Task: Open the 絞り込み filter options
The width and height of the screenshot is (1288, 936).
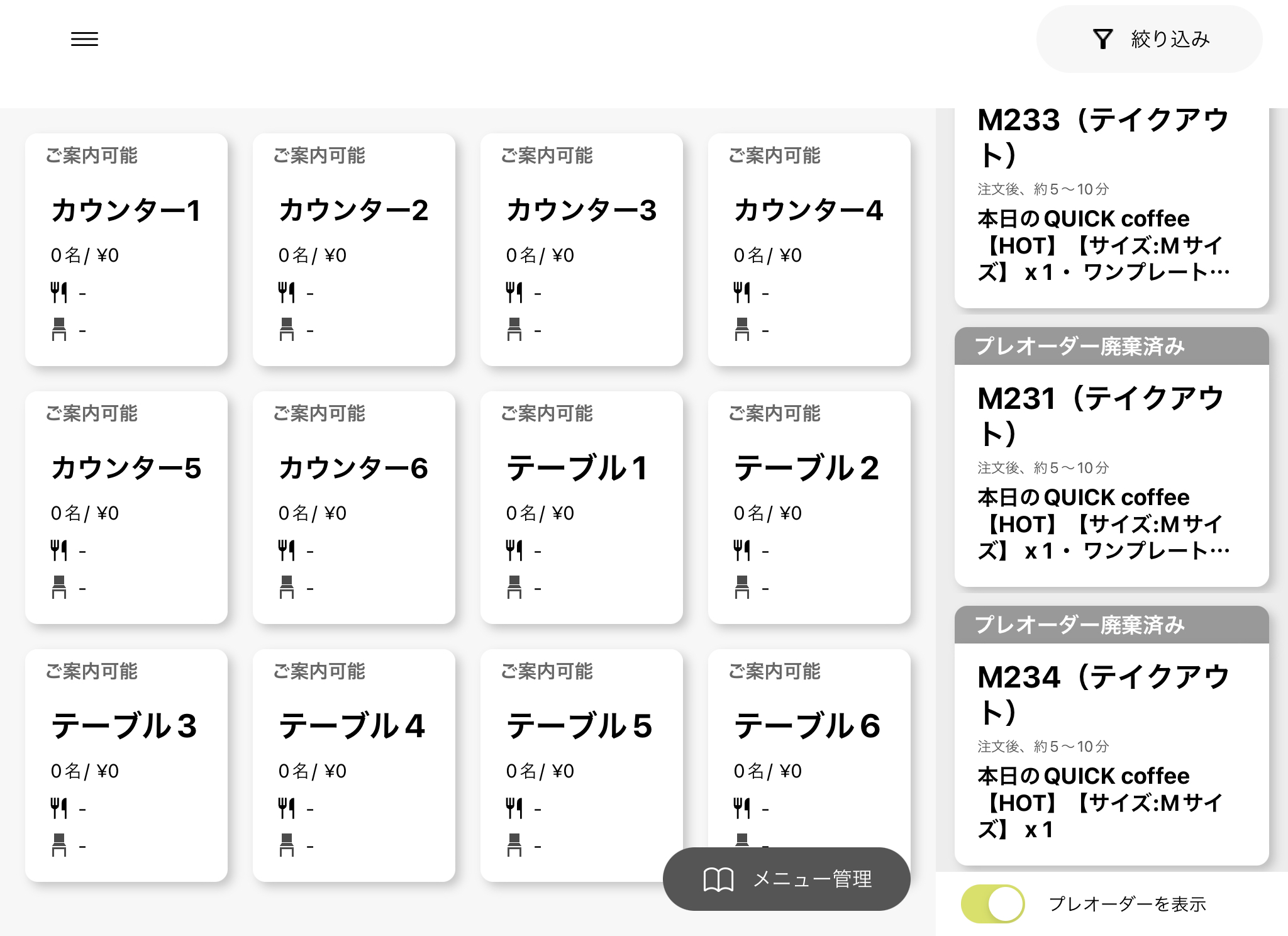Action: tap(1149, 39)
